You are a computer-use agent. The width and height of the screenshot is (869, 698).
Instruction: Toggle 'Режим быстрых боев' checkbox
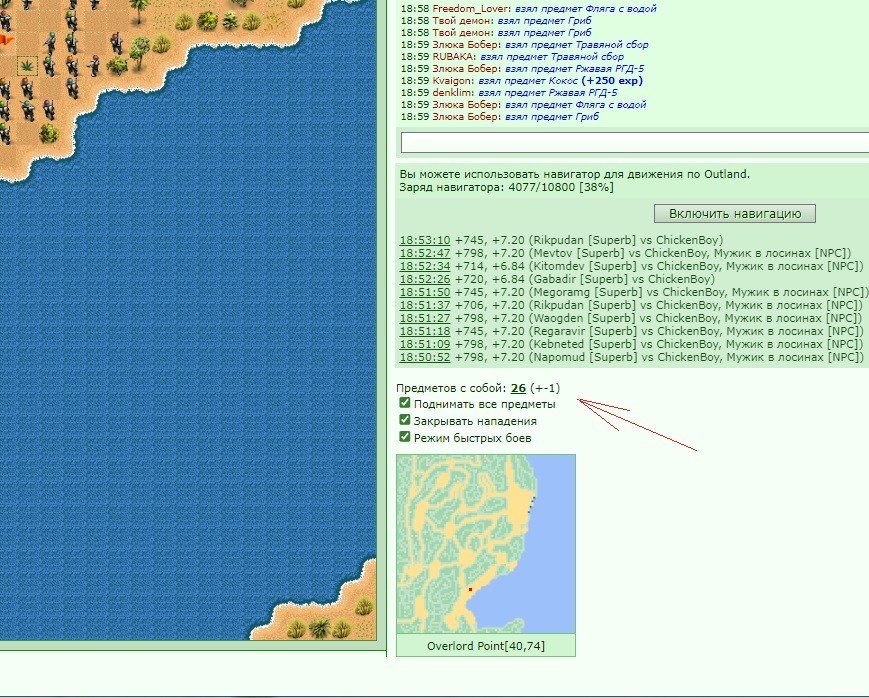(405, 437)
